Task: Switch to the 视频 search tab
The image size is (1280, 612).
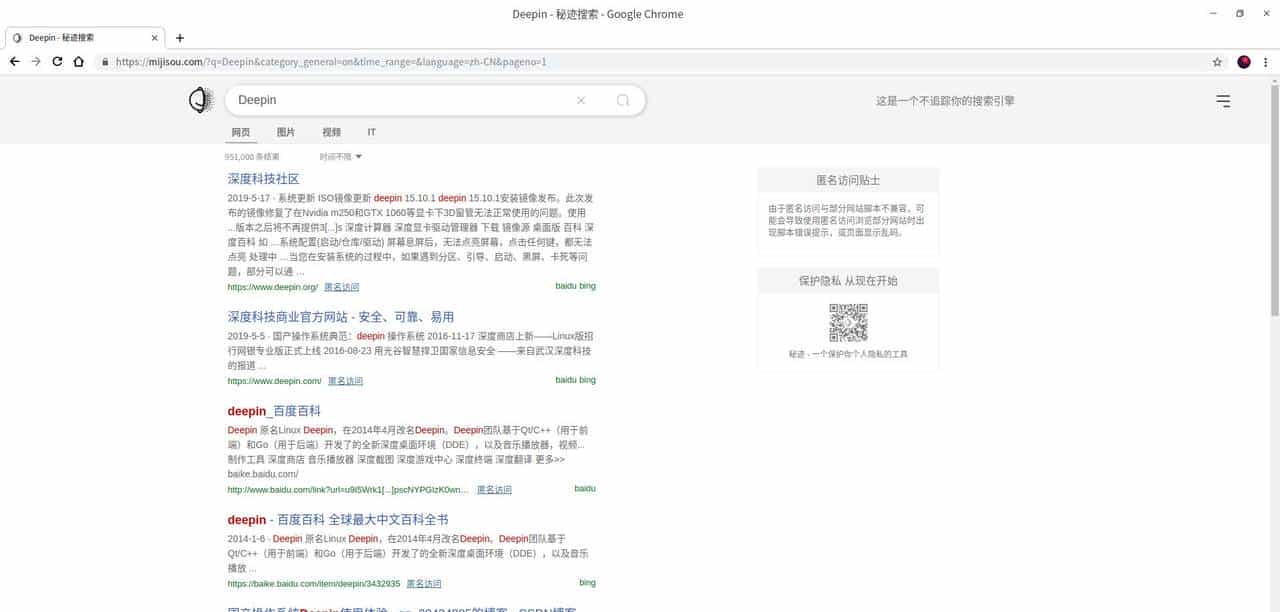Action: pyautogui.click(x=331, y=132)
